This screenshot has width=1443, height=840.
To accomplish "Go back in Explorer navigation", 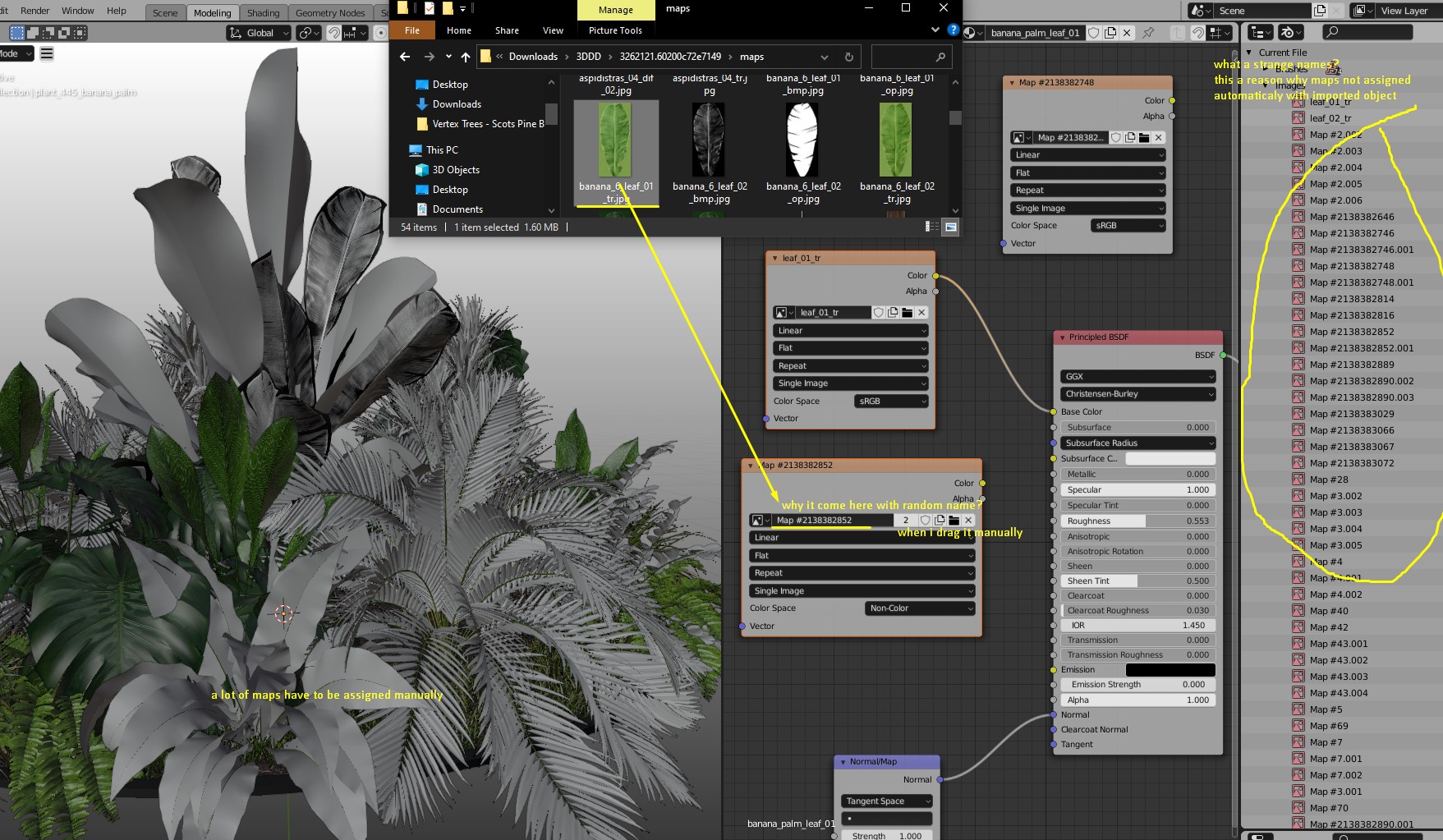I will [404, 57].
